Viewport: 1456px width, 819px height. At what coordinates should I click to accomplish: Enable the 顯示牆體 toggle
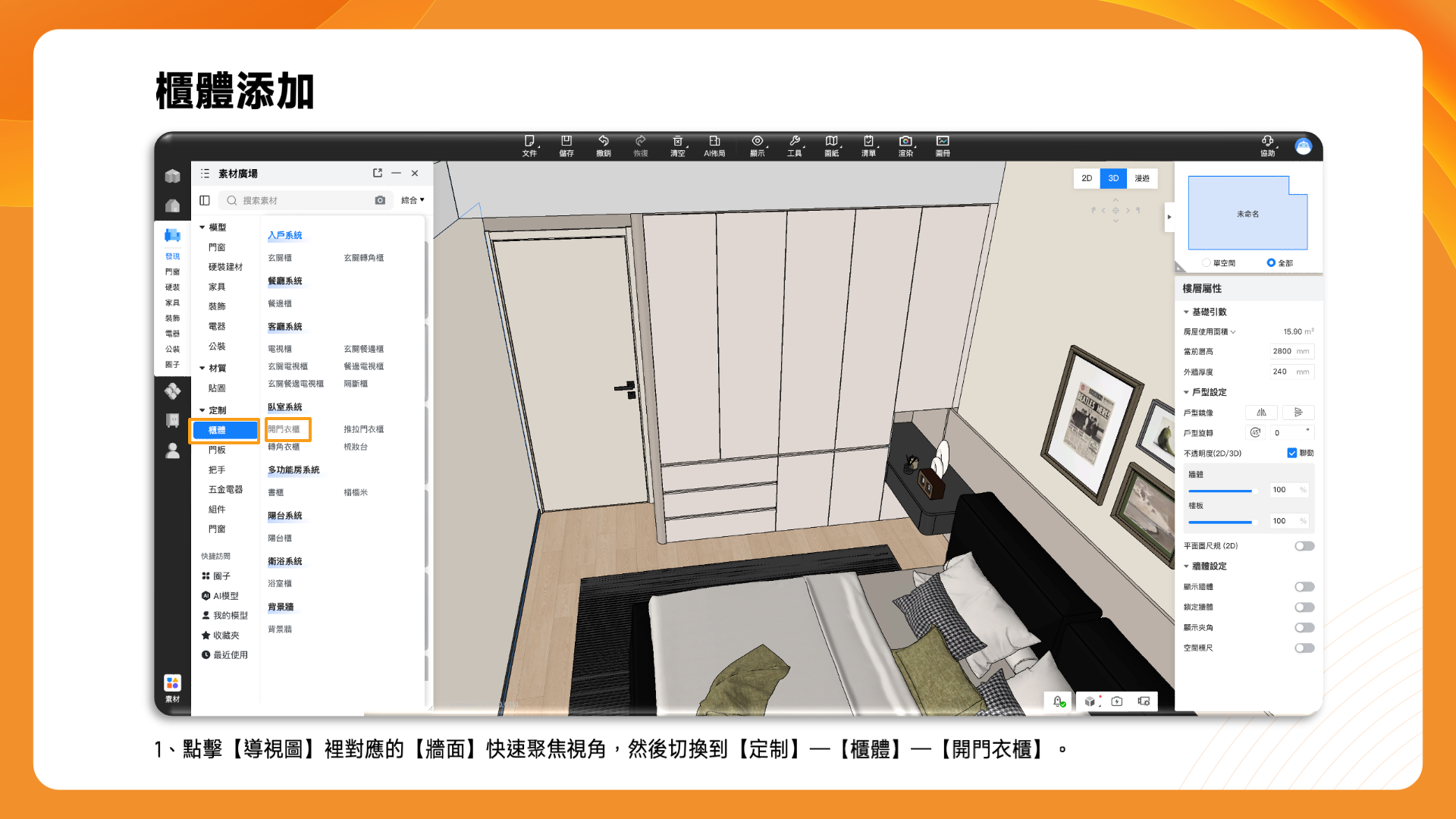point(1304,587)
